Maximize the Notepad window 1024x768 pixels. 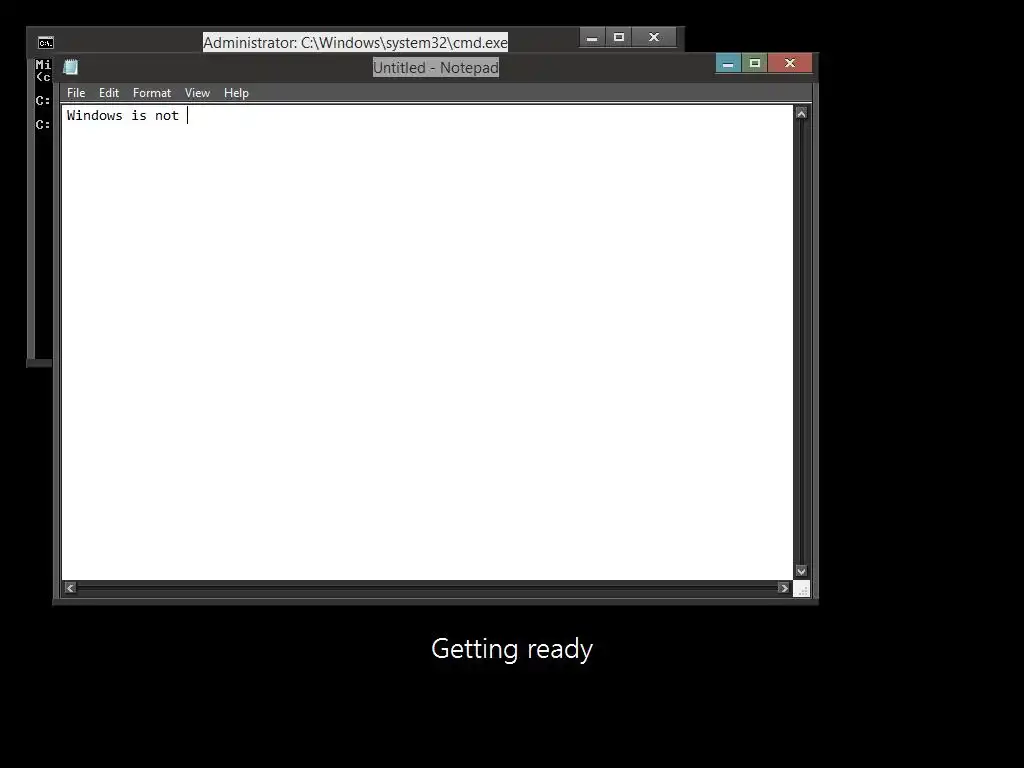[754, 63]
